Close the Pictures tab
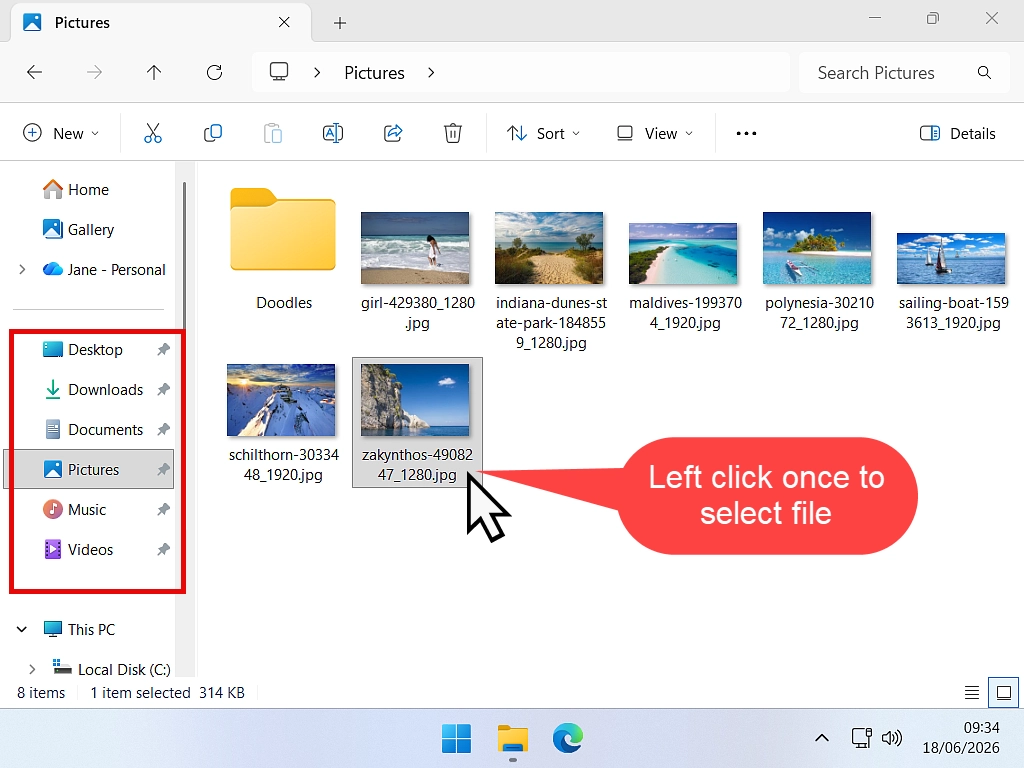The height and width of the screenshot is (768, 1024). (284, 22)
